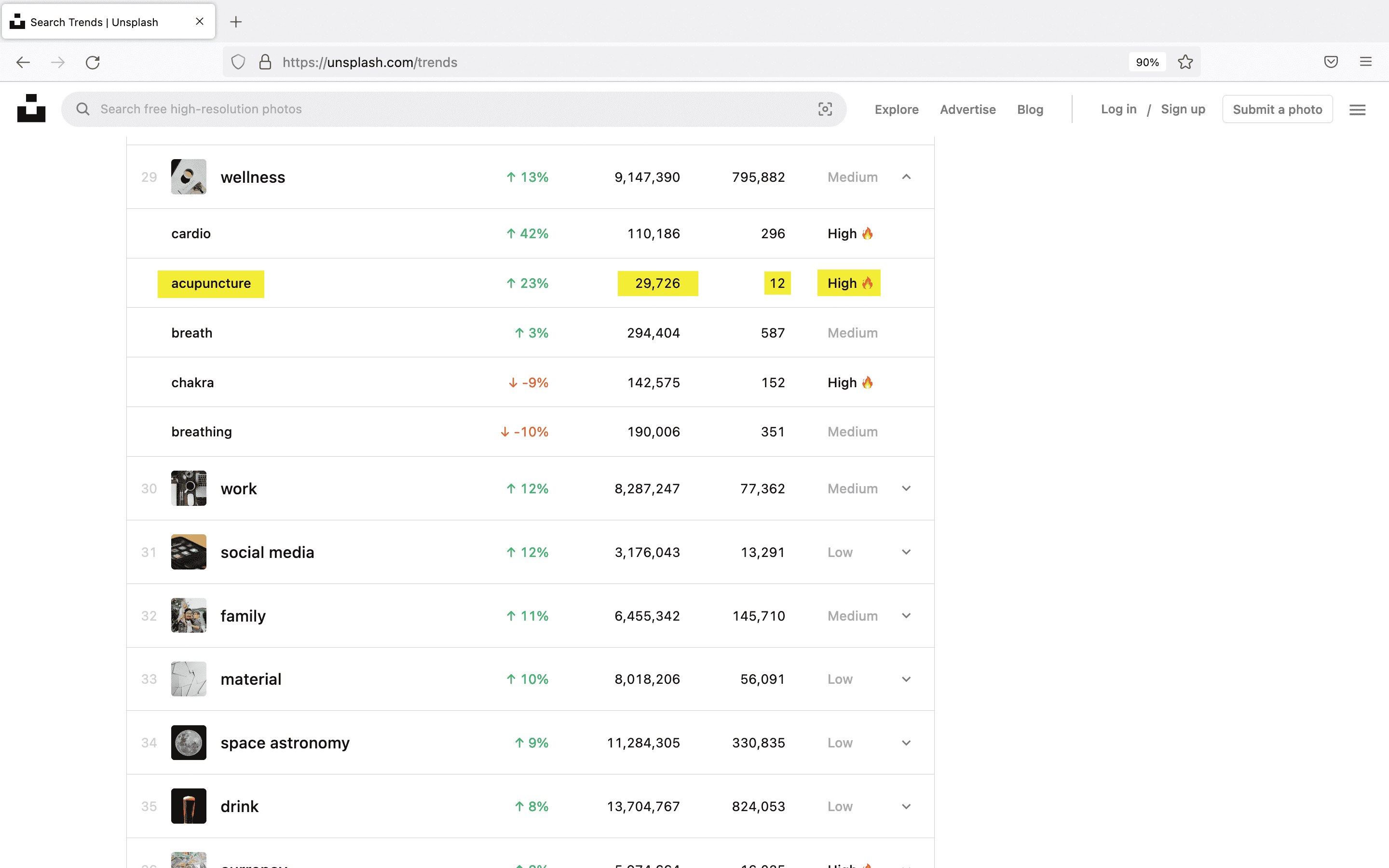This screenshot has height=868, width=1389.
Task: Expand the space astronomy trend row
Action: [906, 743]
